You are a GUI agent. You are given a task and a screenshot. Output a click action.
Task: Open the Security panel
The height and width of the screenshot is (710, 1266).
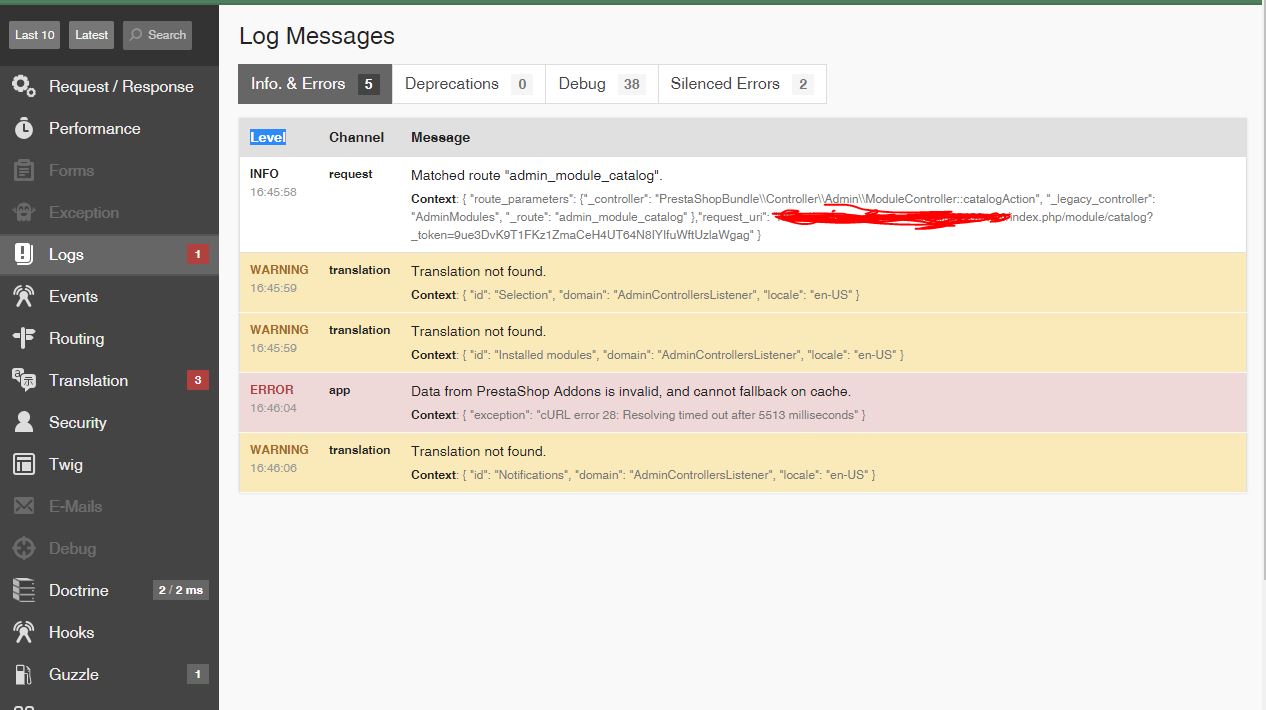109,422
